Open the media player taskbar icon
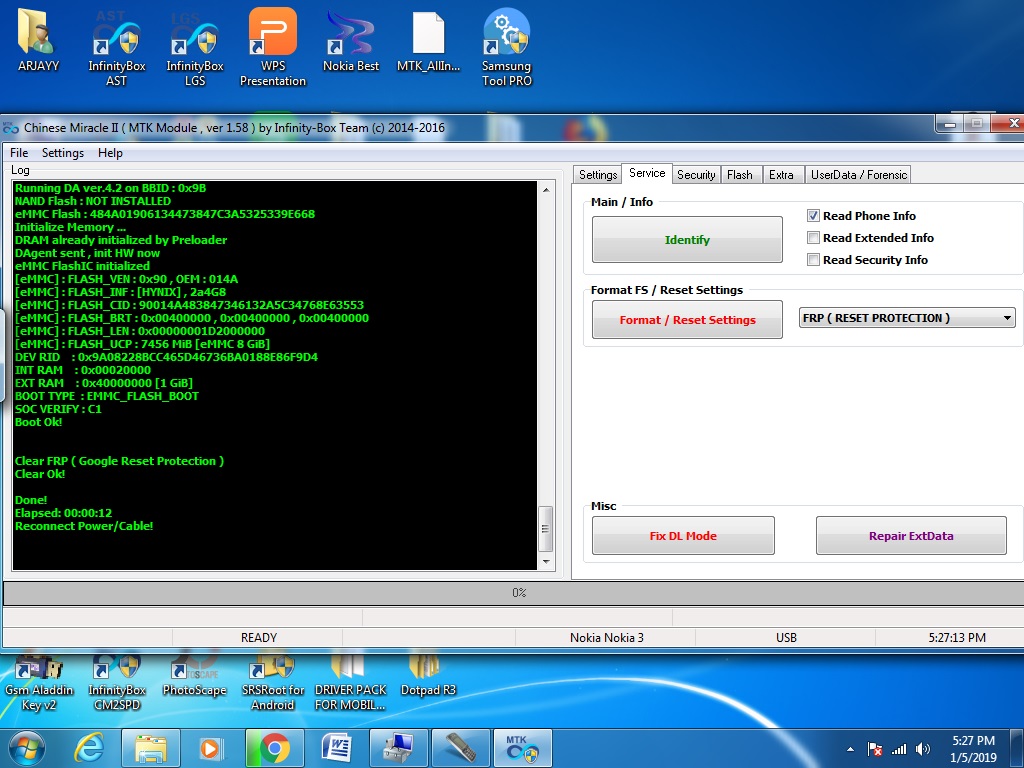 210,748
